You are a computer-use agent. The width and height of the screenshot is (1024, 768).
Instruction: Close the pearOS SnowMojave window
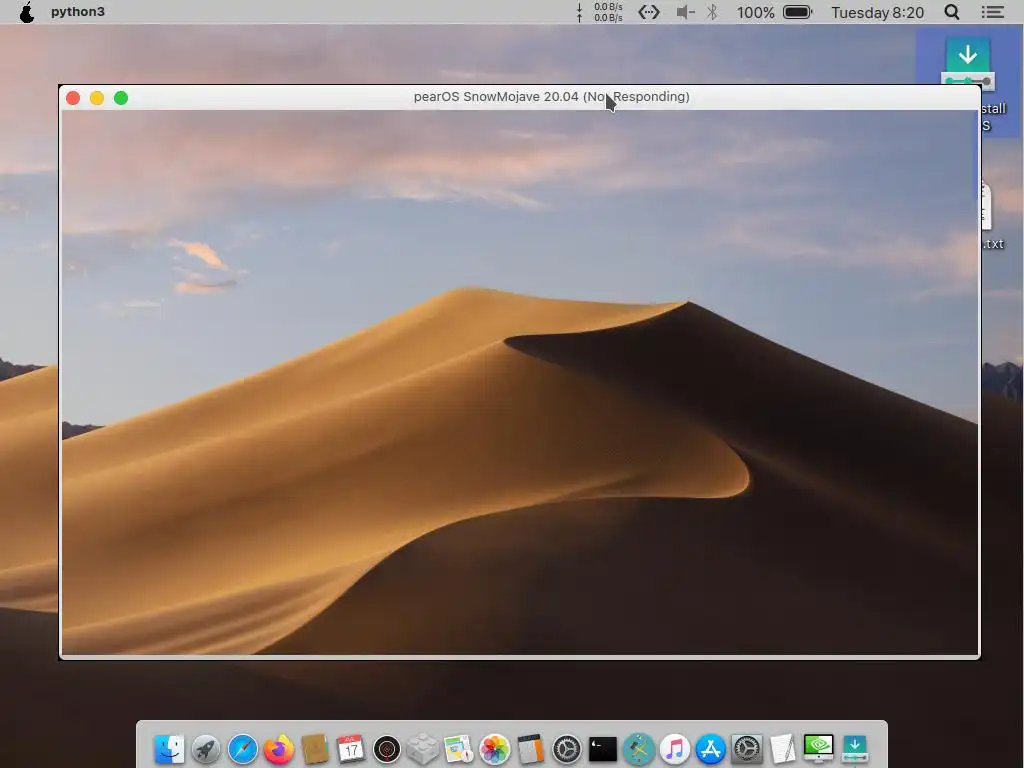point(73,98)
